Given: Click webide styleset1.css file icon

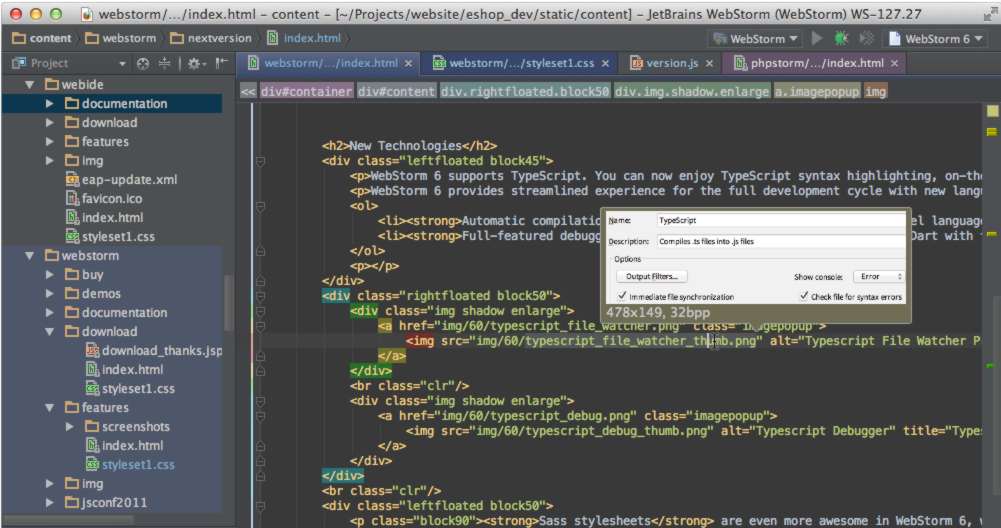Looking at the screenshot, I should 72,236.
